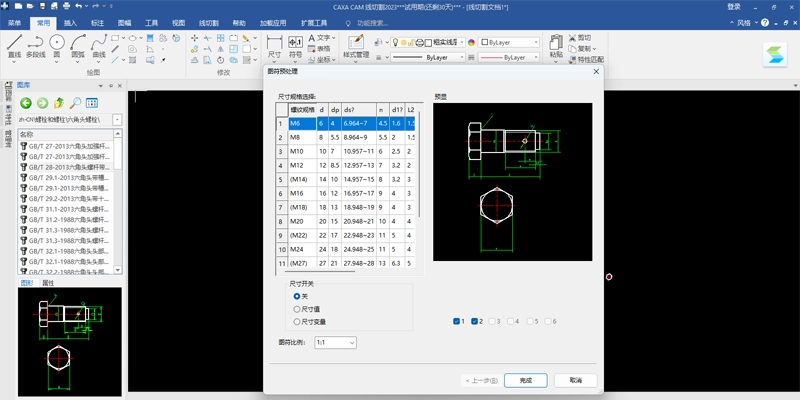Go back in the 图库 library panel
The width and height of the screenshot is (800, 400).
26,103
